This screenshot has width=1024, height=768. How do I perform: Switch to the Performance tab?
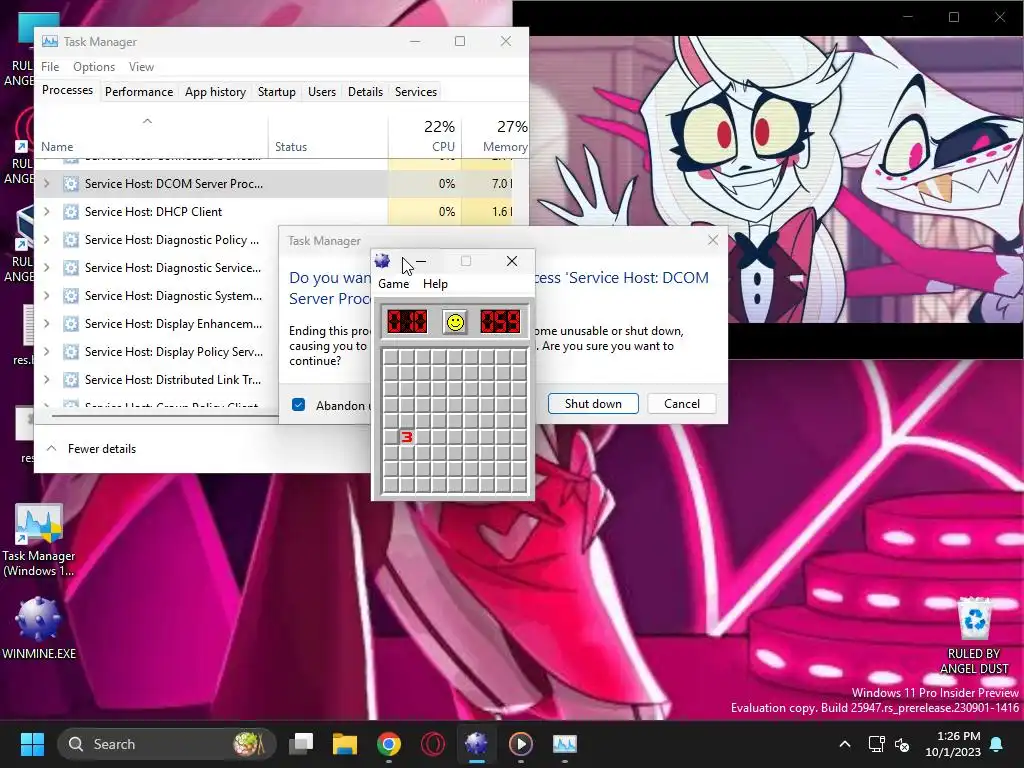138,92
